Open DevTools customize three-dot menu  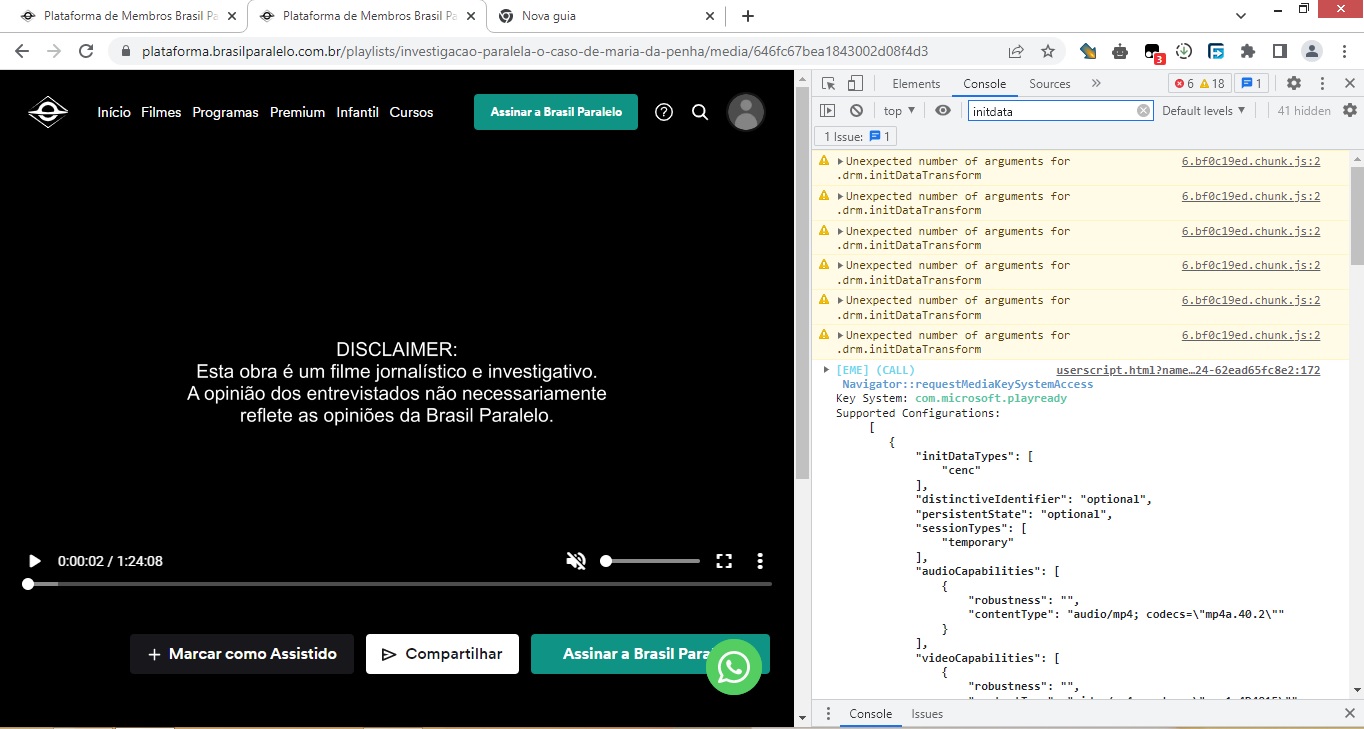pos(1321,84)
